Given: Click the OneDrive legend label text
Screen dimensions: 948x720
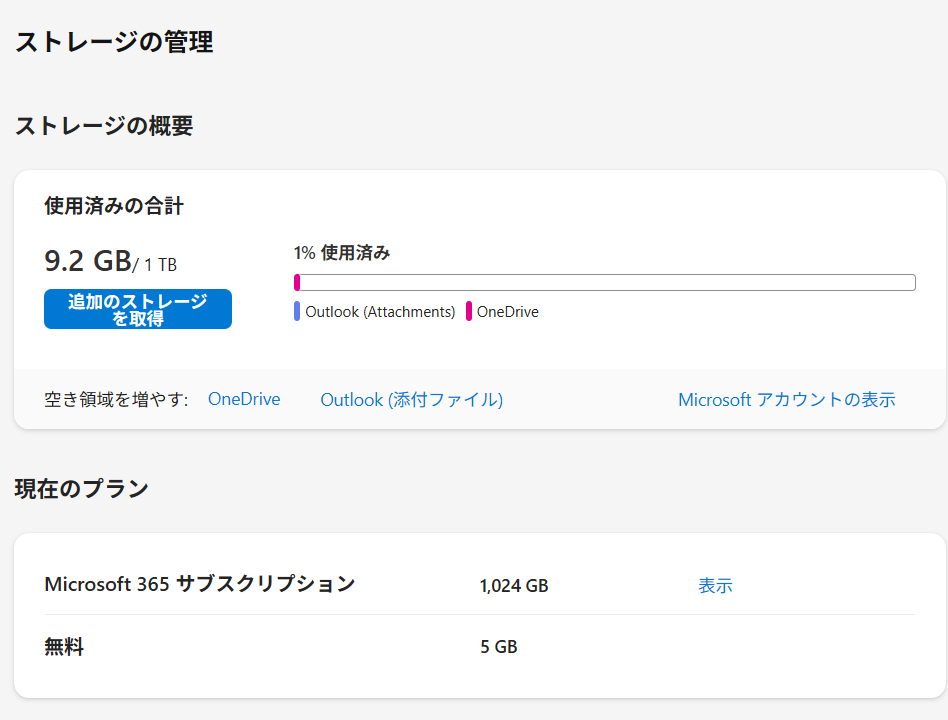Looking at the screenshot, I should (508, 311).
